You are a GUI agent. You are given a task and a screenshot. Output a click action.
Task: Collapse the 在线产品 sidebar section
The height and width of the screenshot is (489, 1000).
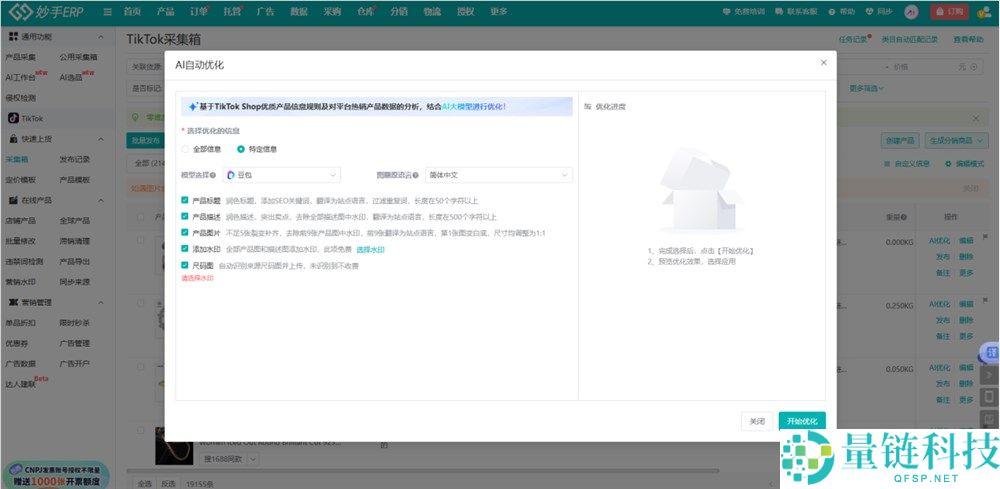click(x=101, y=200)
